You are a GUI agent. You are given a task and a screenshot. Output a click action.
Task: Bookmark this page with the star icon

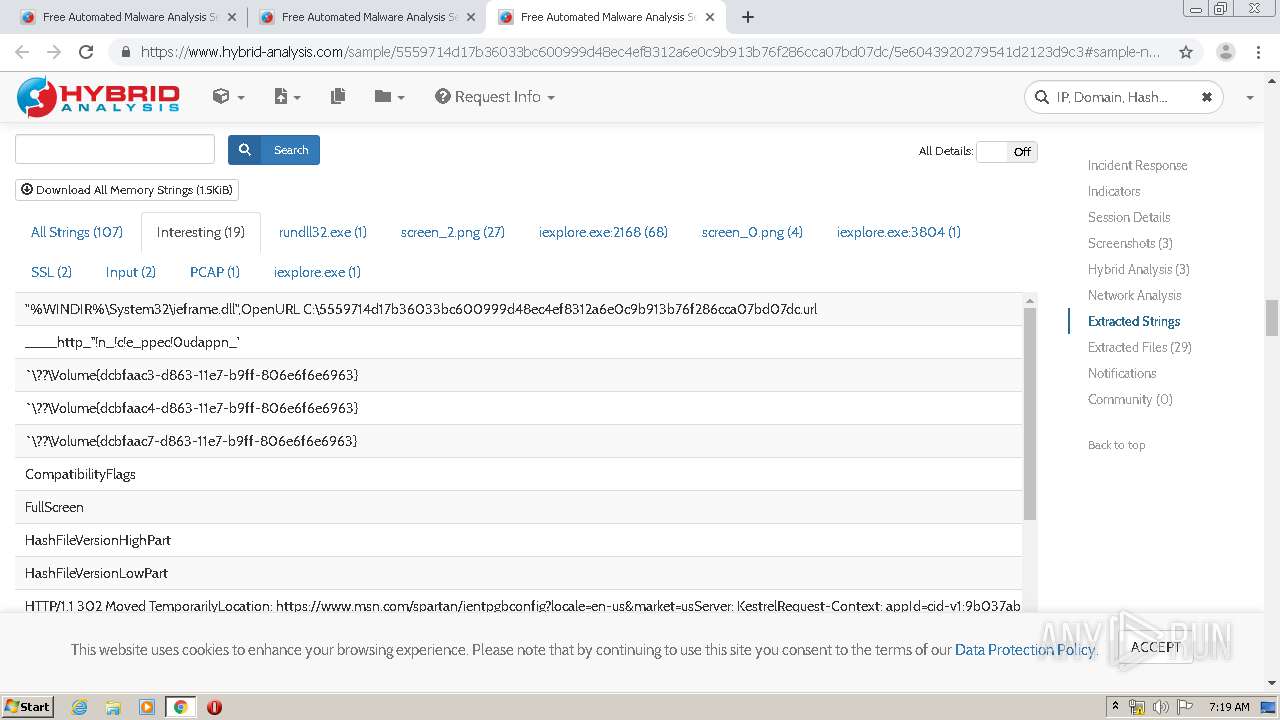(1186, 52)
